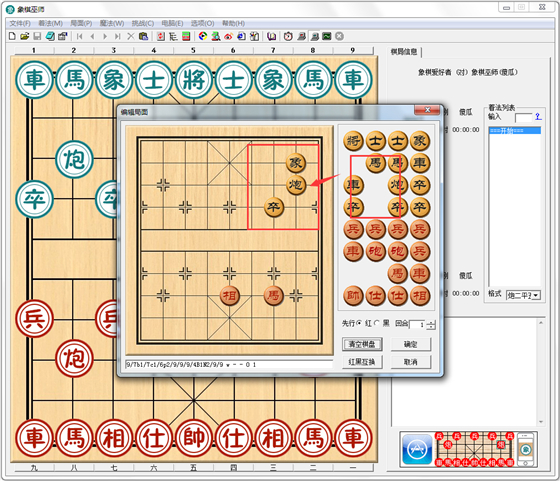Pick the black 炮 piece from palette
Viewport: 560px width, 481px height.
(x=398, y=185)
